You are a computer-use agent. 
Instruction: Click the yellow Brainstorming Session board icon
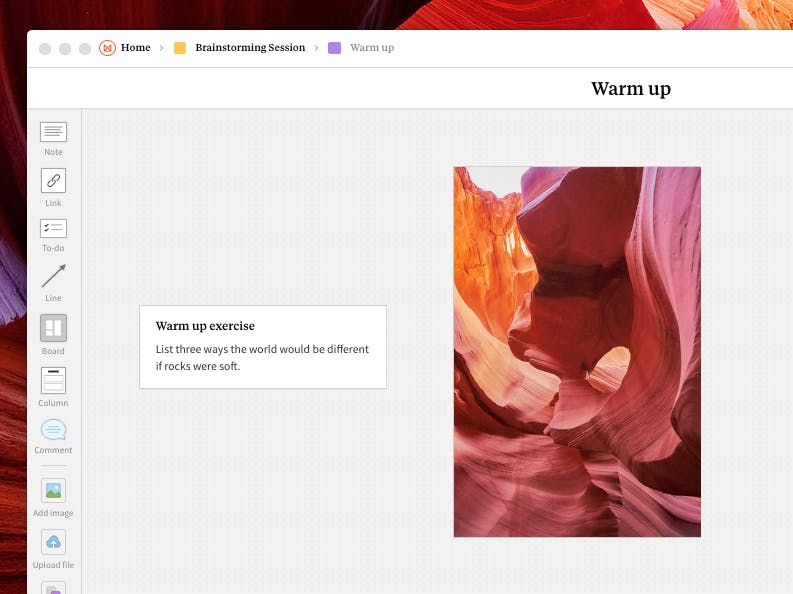[x=180, y=48]
